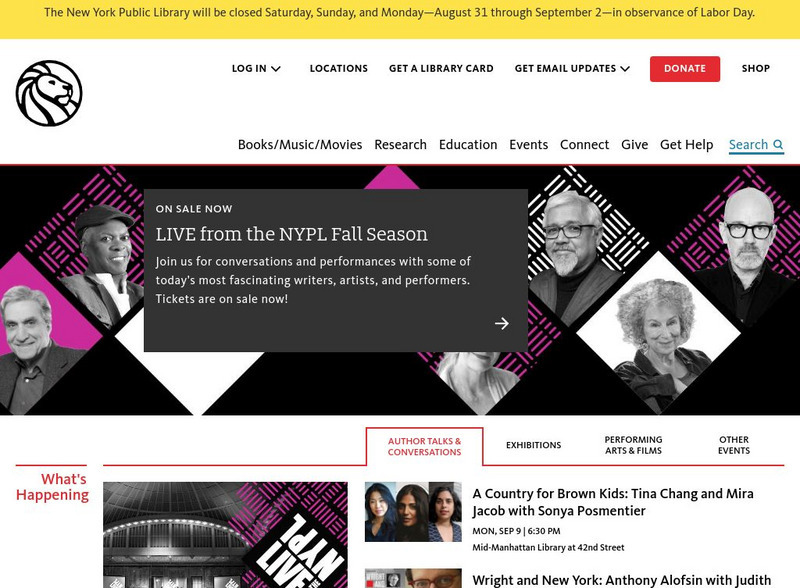
Task: Select the Other Events tab
Action: 734,445
